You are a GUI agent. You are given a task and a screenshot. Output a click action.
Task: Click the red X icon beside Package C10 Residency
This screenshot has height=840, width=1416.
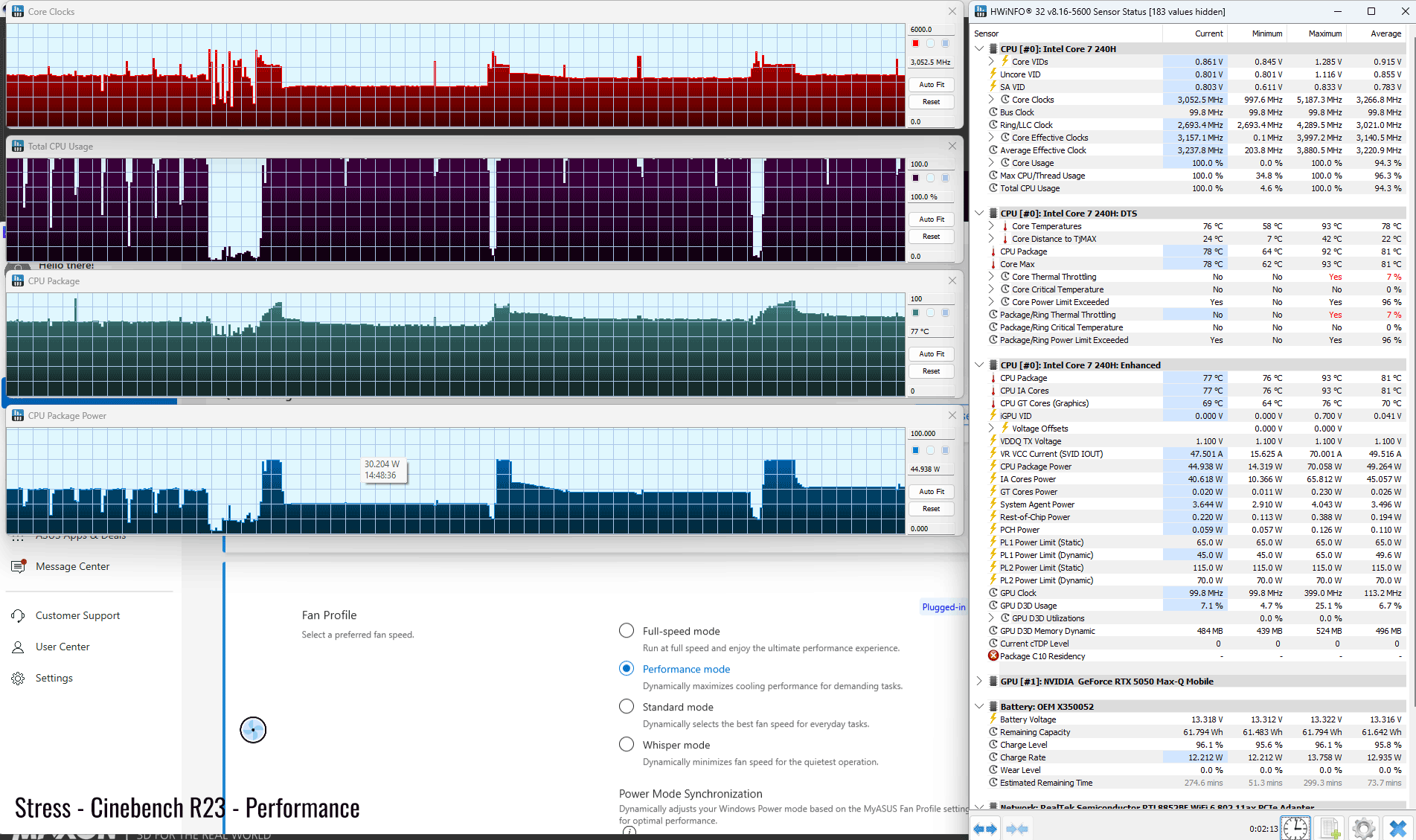tap(993, 656)
